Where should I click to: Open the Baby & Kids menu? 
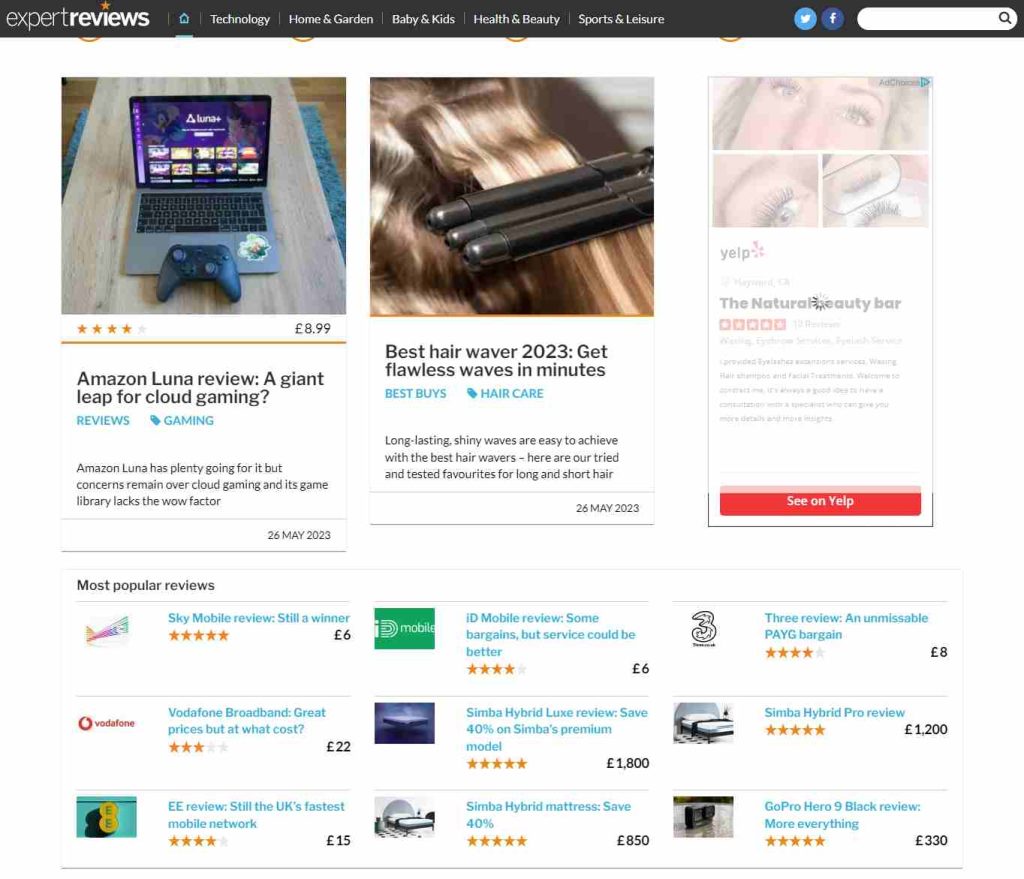click(x=423, y=19)
